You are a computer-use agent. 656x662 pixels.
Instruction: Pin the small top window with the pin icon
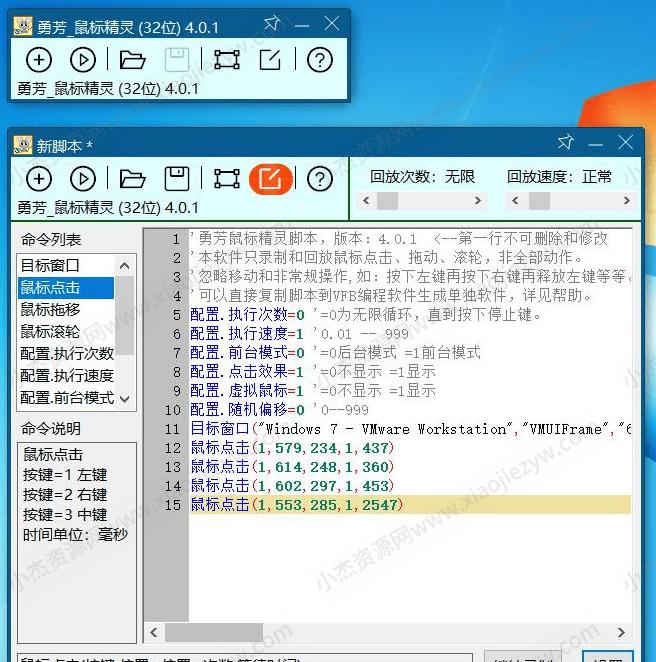[x=271, y=23]
